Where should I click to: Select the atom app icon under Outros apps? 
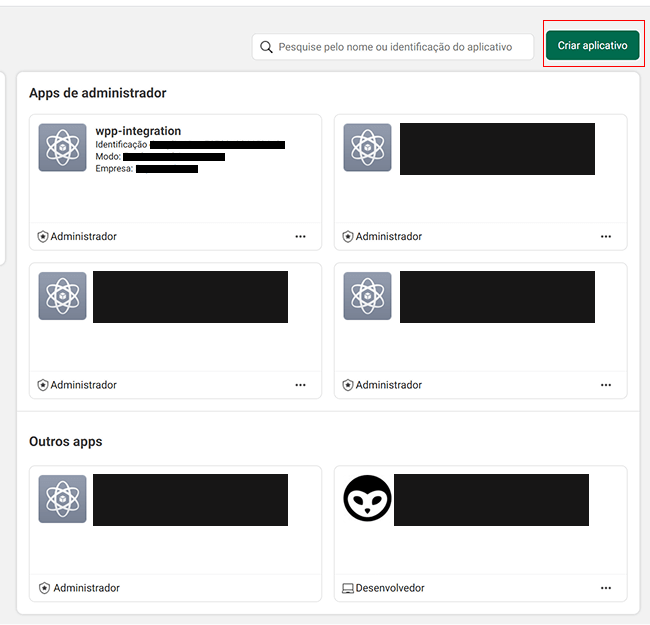(x=63, y=498)
